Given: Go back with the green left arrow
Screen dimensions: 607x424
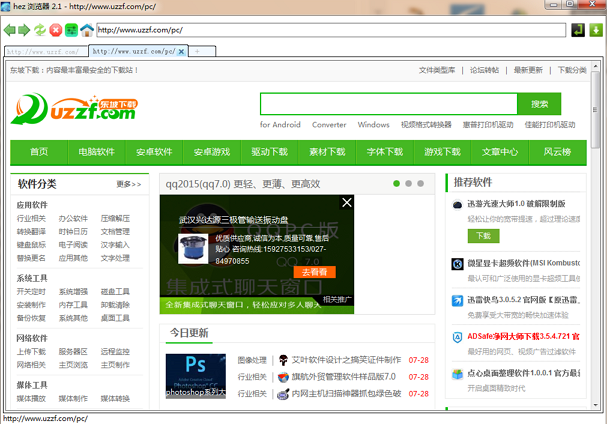Looking at the screenshot, I should point(9,30).
